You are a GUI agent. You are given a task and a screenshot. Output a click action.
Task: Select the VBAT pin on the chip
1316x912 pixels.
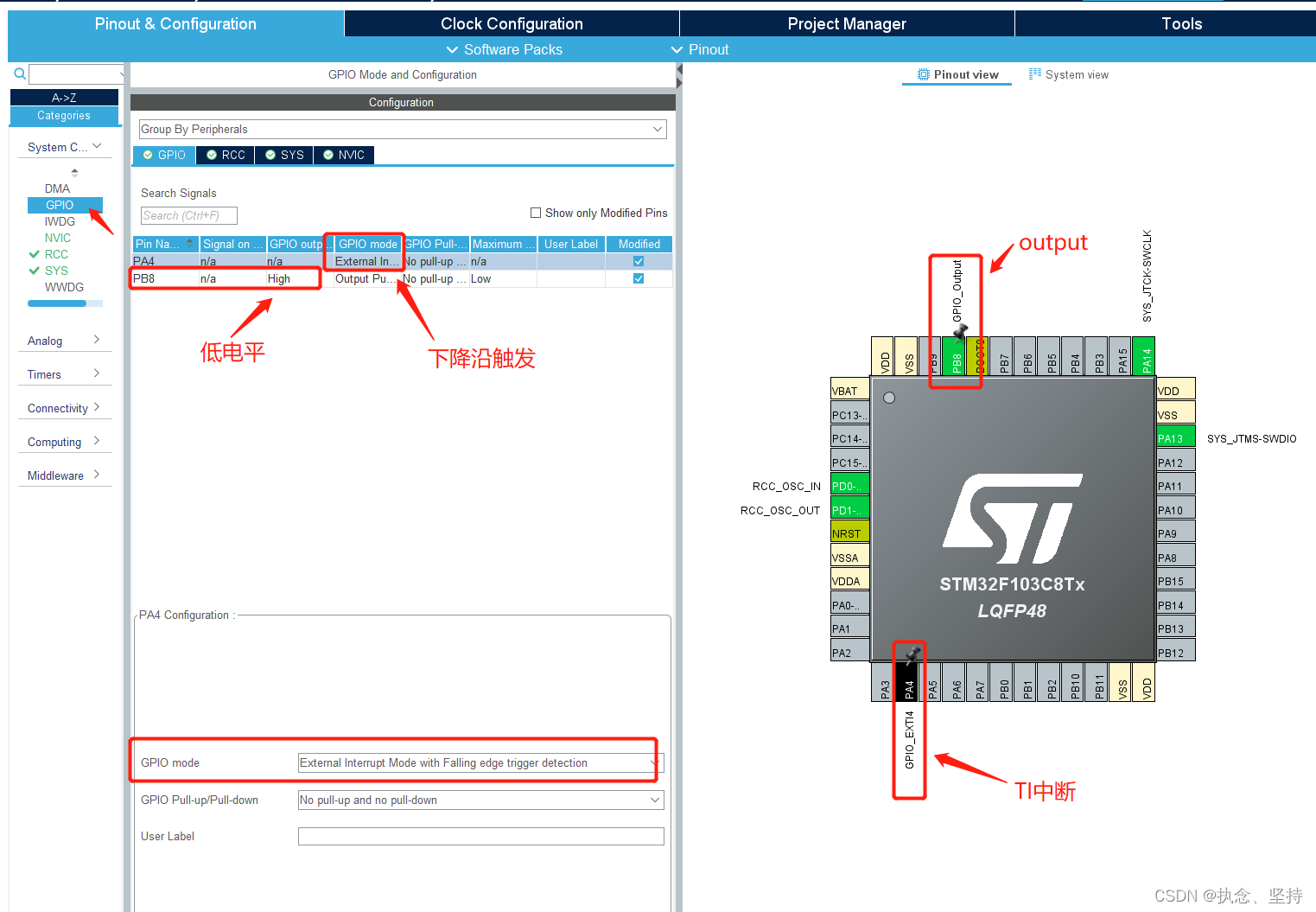(849, 389)
